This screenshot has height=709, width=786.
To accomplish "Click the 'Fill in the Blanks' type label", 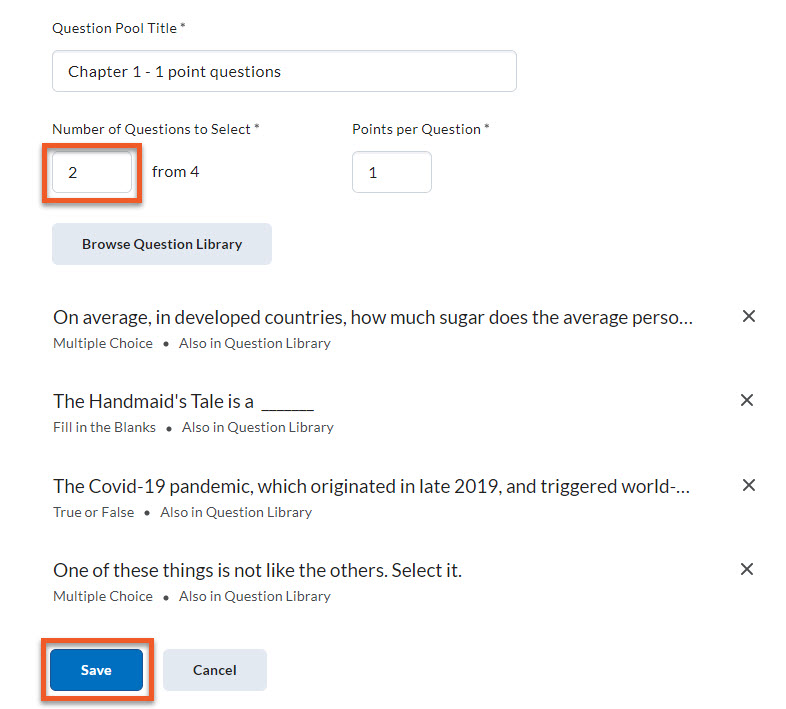I will tap(104, 427).
